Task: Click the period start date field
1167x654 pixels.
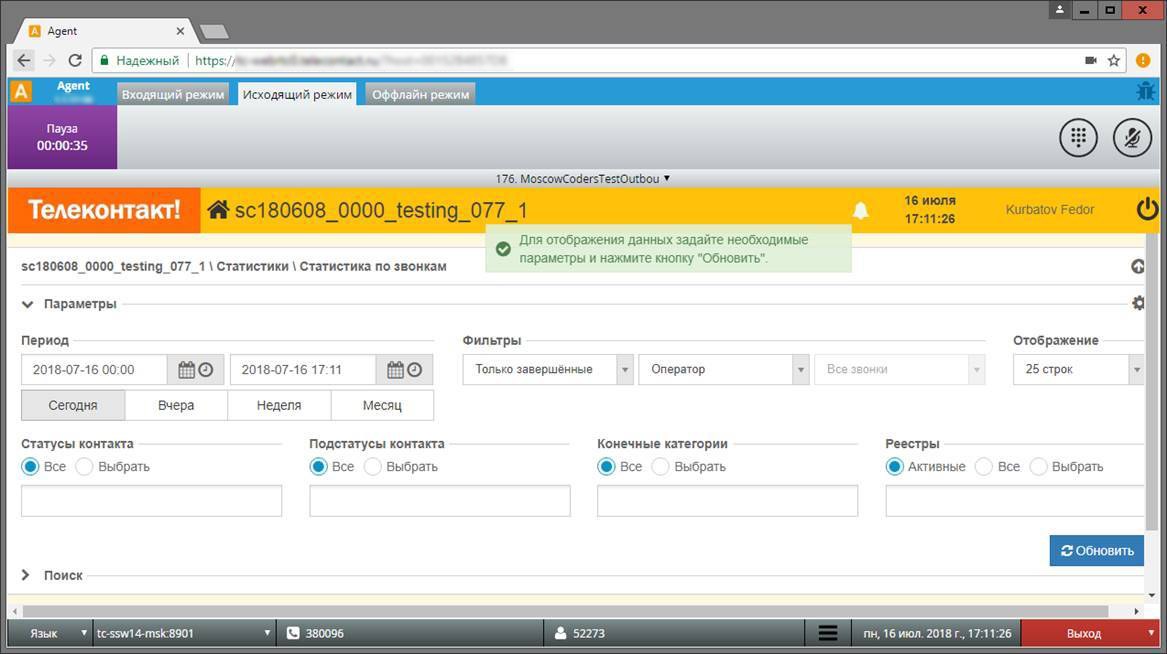Action: point(95,370)
